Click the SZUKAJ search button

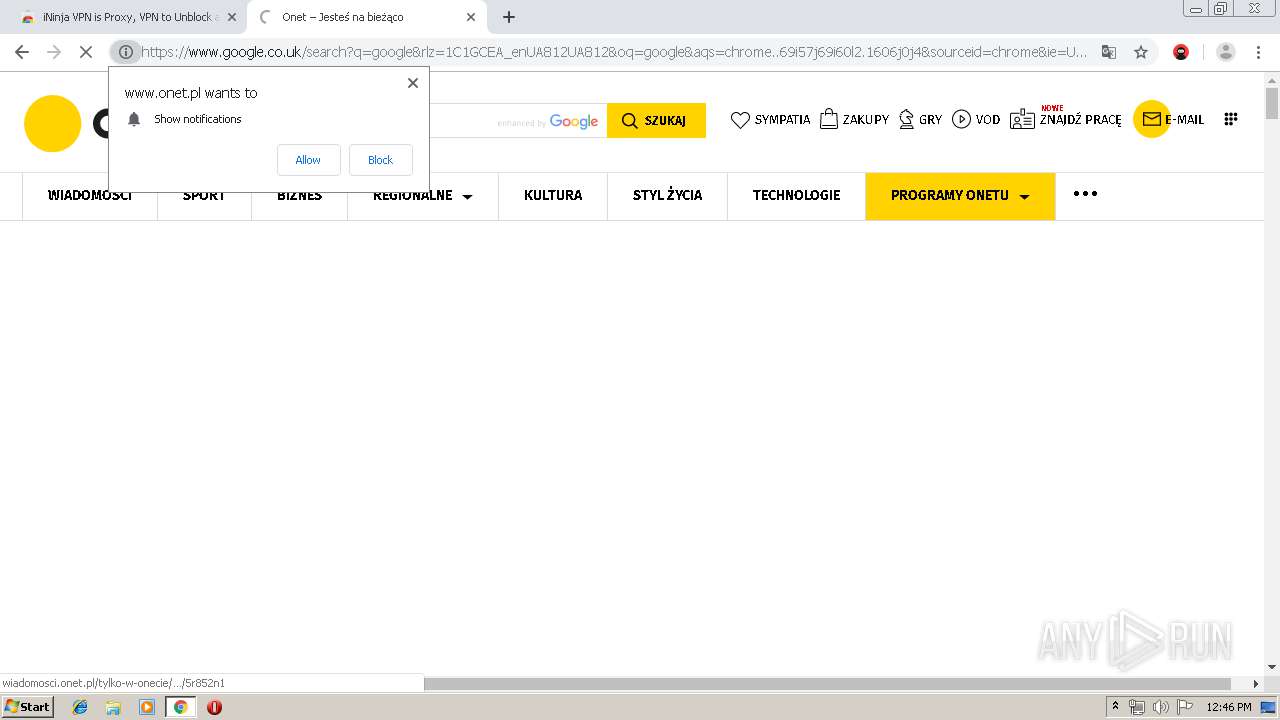656,120
